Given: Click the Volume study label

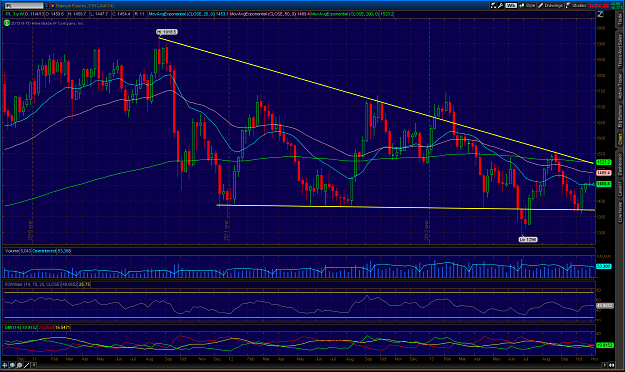Looking at the screenshot, I should click(x=12, y=251).
